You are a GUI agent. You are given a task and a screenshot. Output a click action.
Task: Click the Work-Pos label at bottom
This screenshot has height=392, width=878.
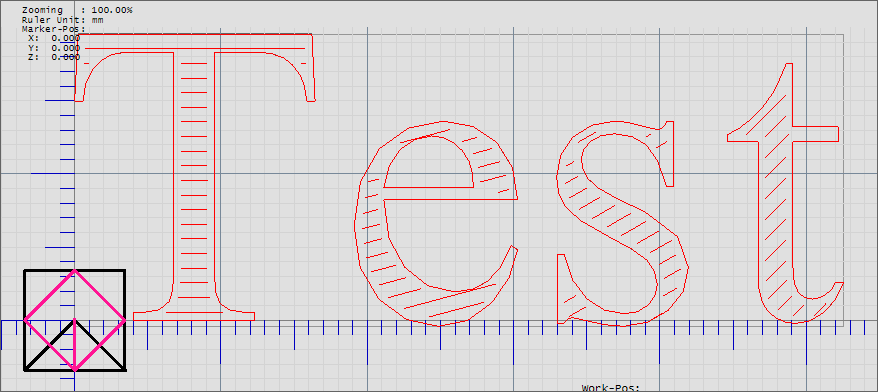pos(610,388)
